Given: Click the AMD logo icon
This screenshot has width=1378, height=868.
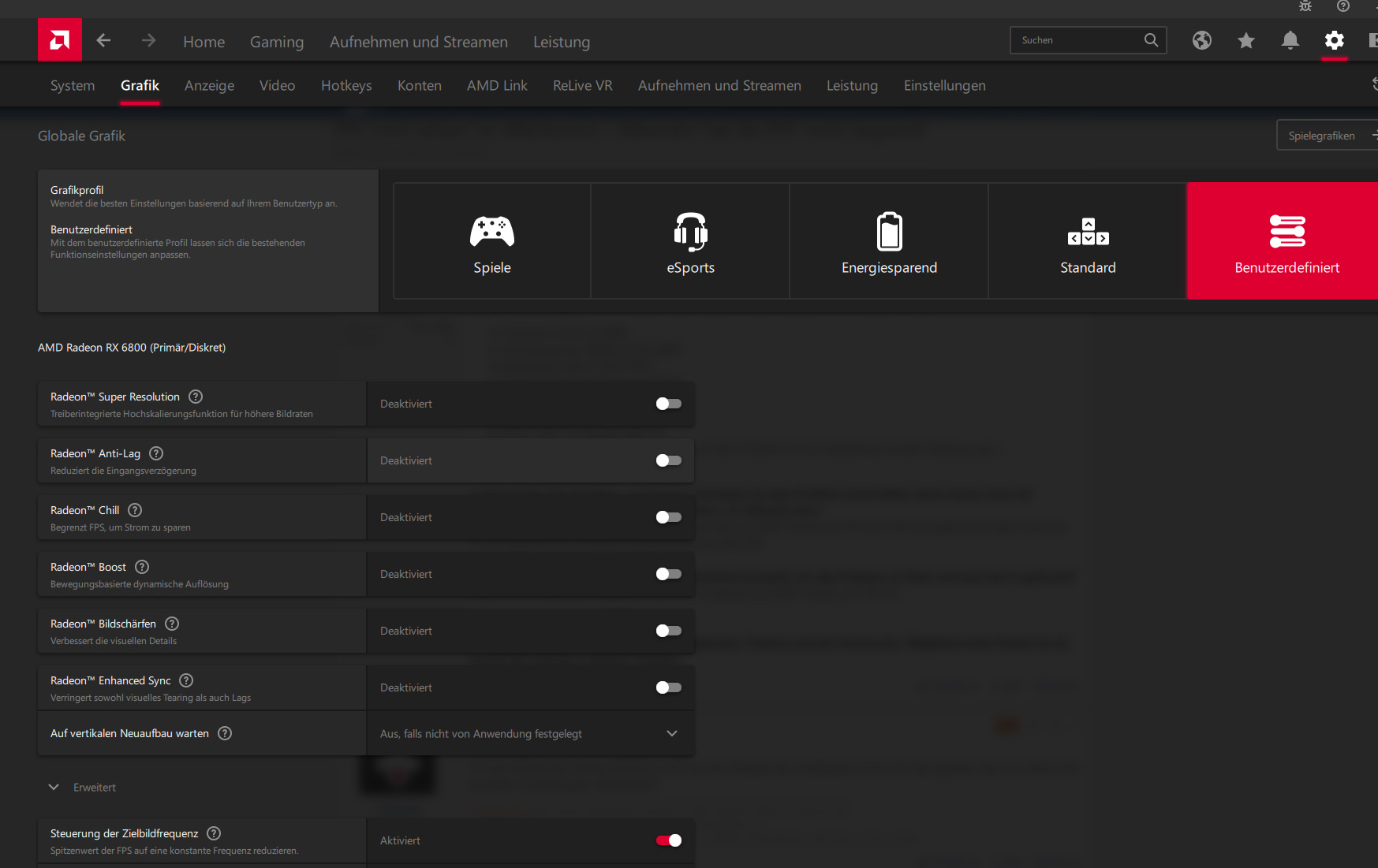Looking at the screenshot, I should [59, 40].
